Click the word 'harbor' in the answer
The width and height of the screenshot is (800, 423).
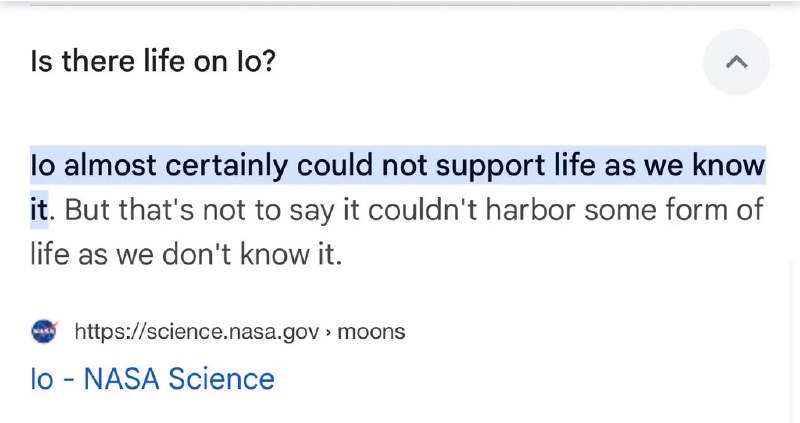pyautogui.click(x=530, y=210)
